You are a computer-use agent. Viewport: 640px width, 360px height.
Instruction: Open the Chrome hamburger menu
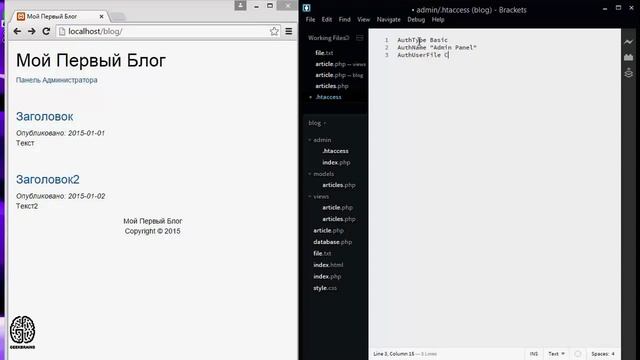(x=289, y=31)
